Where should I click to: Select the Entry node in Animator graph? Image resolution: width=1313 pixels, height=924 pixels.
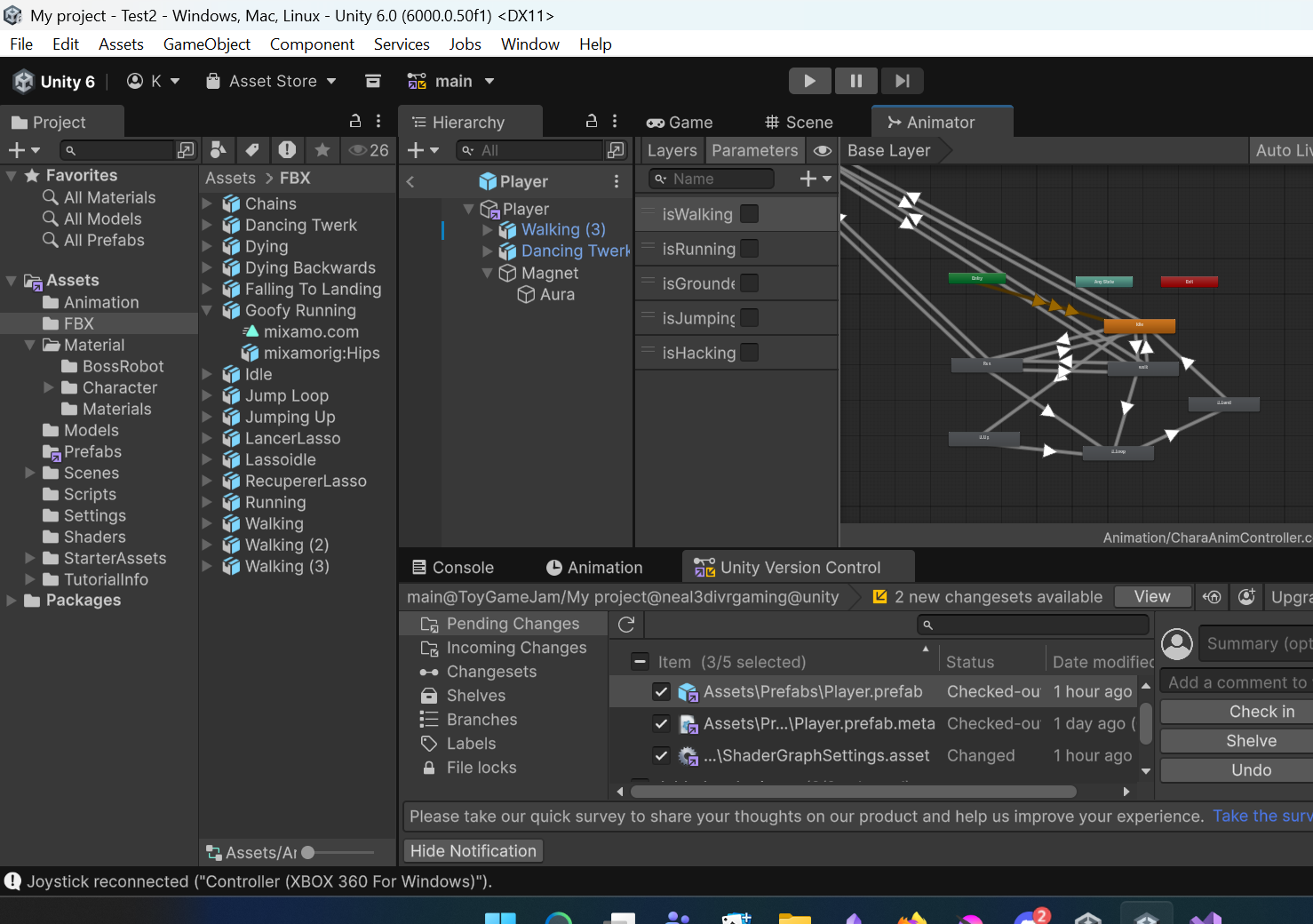click(977, 278)
